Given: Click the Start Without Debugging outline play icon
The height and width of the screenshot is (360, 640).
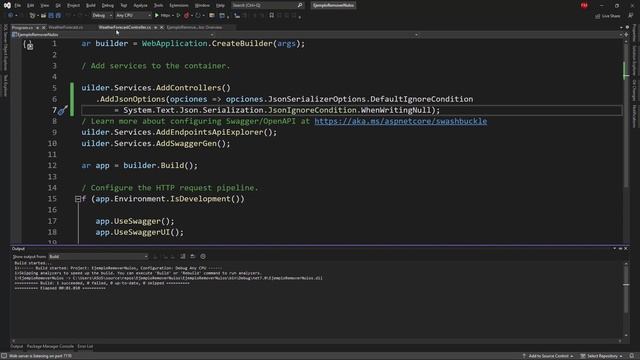Looking at the screenshot, I should click(178, 16).
